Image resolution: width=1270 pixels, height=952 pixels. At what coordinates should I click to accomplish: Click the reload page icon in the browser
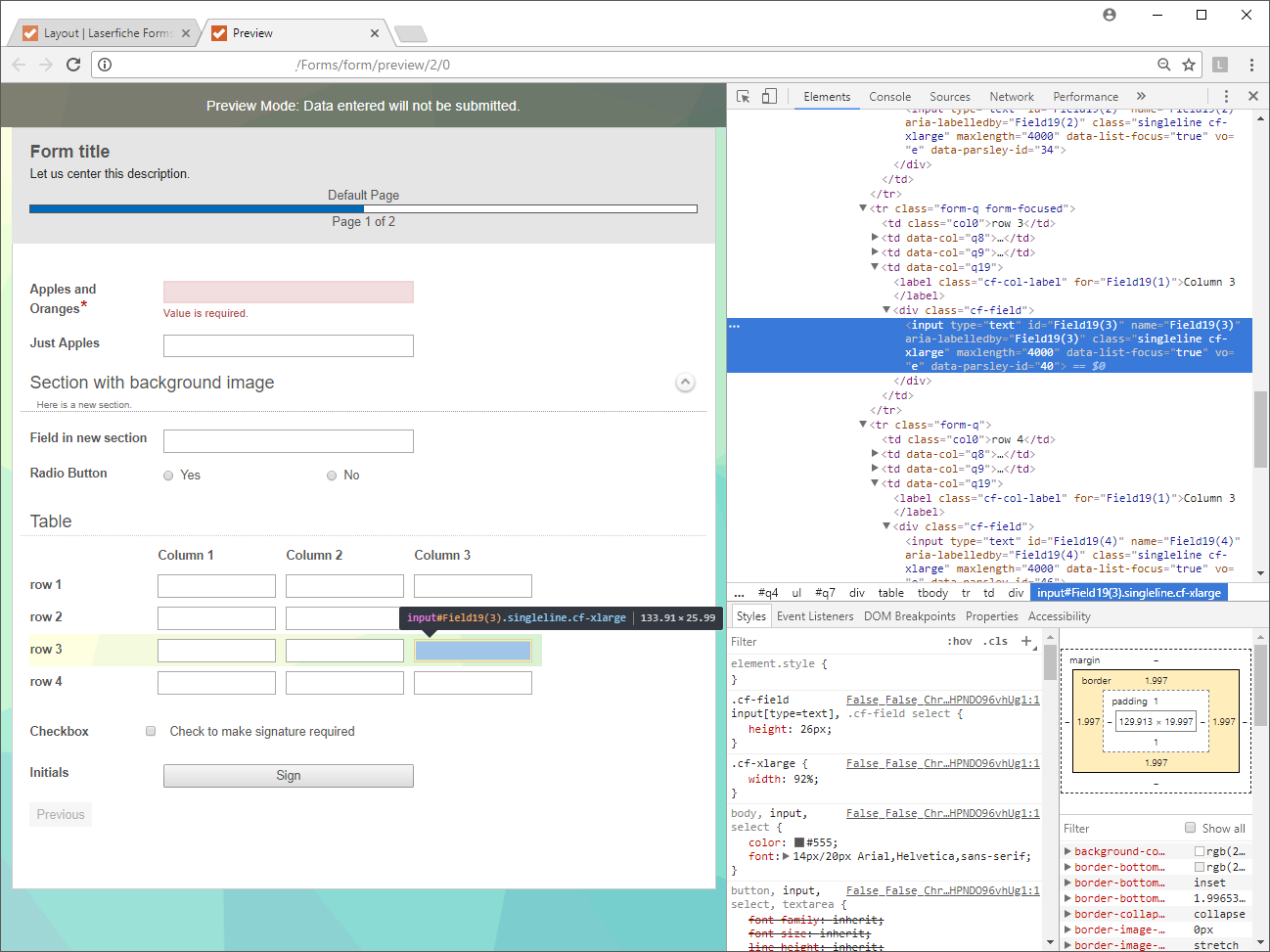click(x=72, y=65)
